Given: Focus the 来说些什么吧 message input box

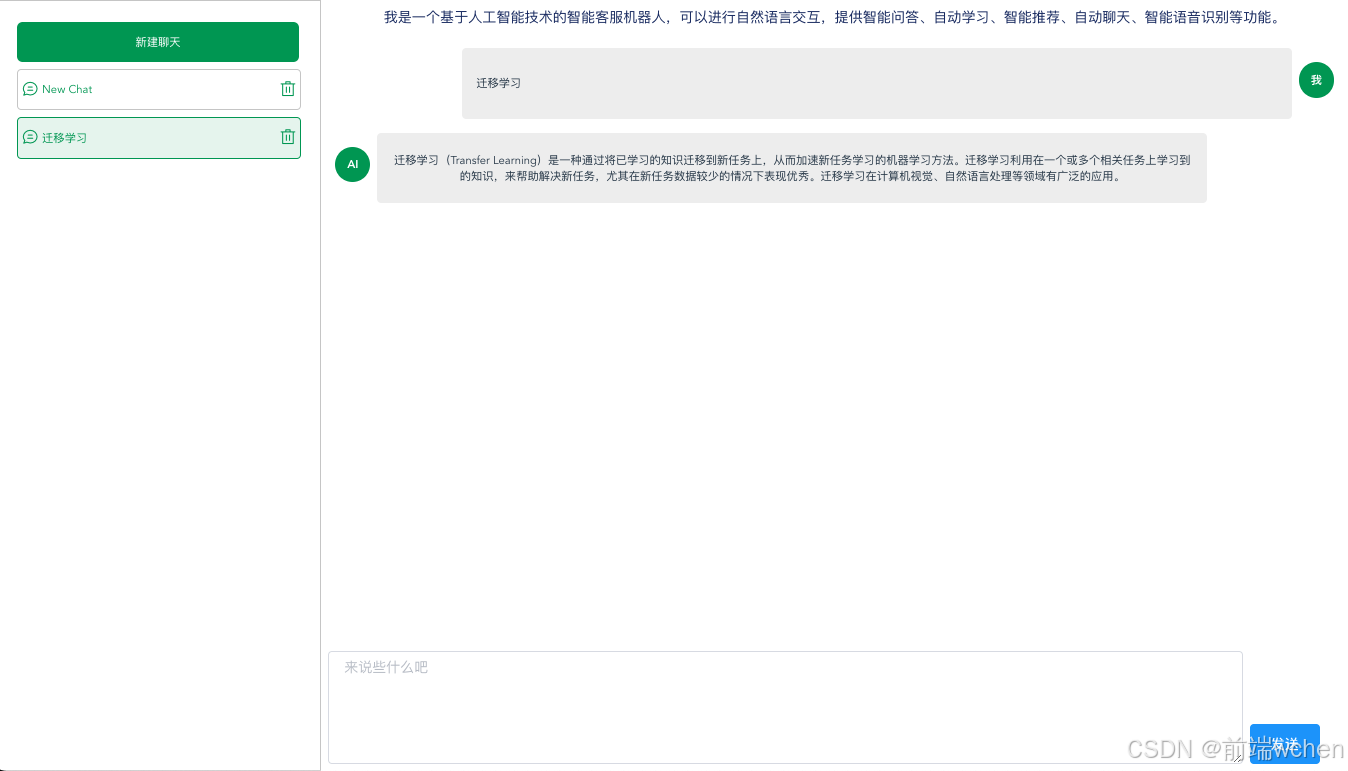Looking at the screenshot, I should coord(785,707).
